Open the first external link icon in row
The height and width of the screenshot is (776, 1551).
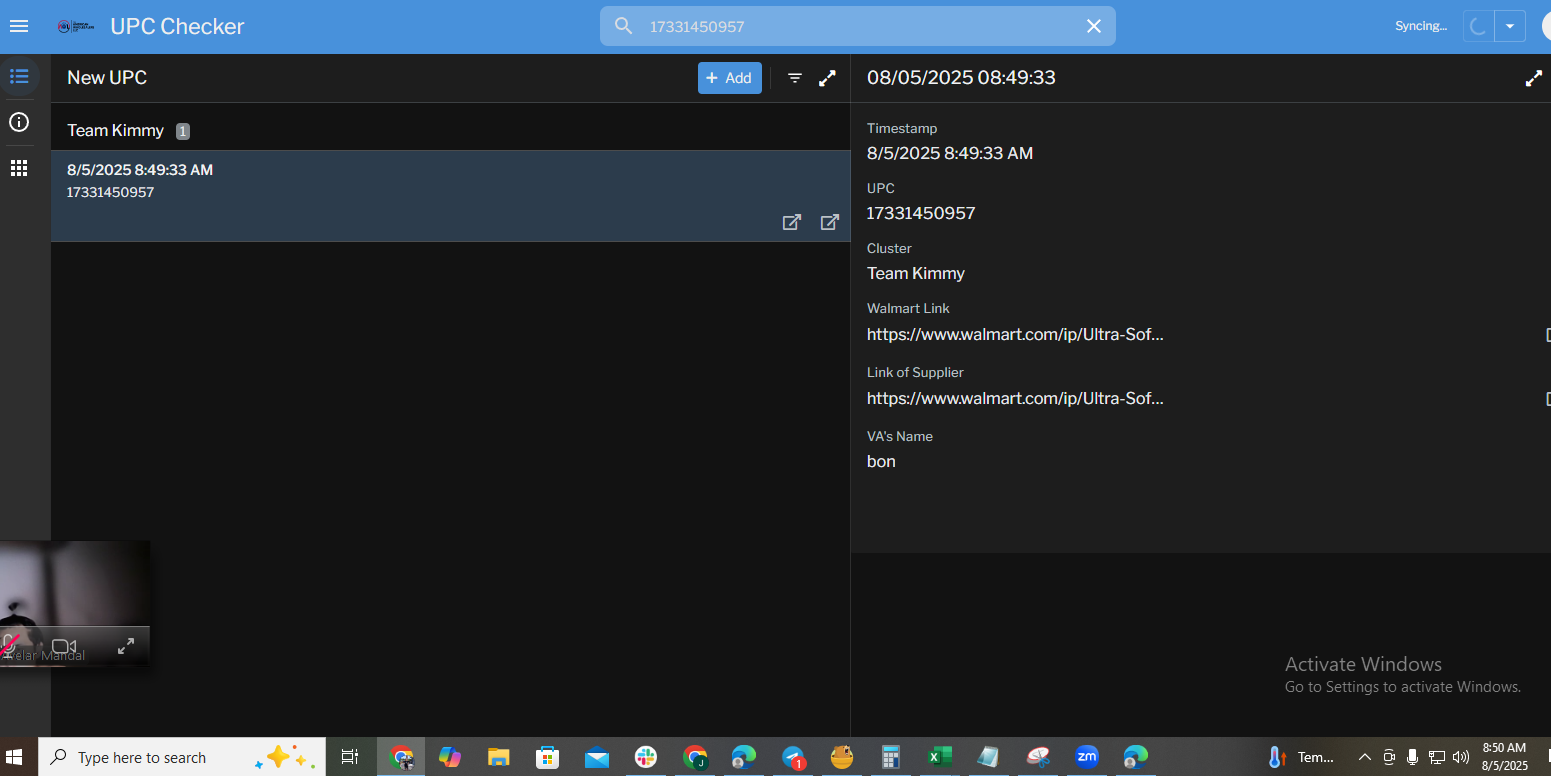(791, 222)
